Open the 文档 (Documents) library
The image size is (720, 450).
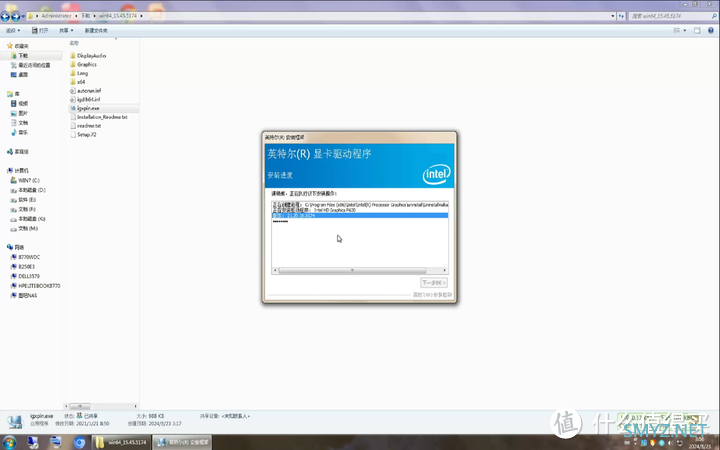click(19, 123)
